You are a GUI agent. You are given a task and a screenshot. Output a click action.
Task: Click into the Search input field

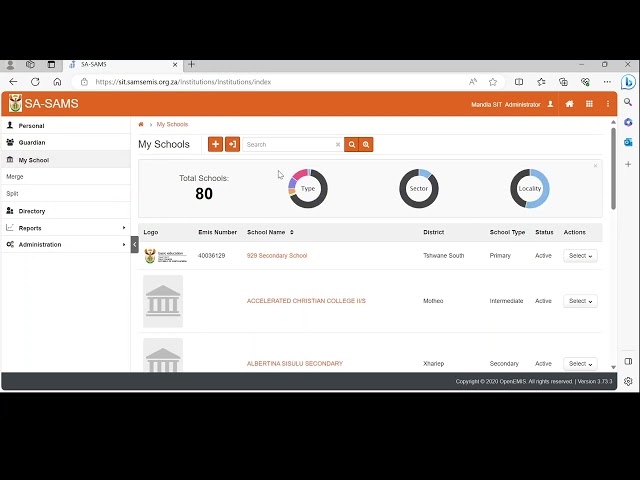pyautogui.click(x=289, y=144)
